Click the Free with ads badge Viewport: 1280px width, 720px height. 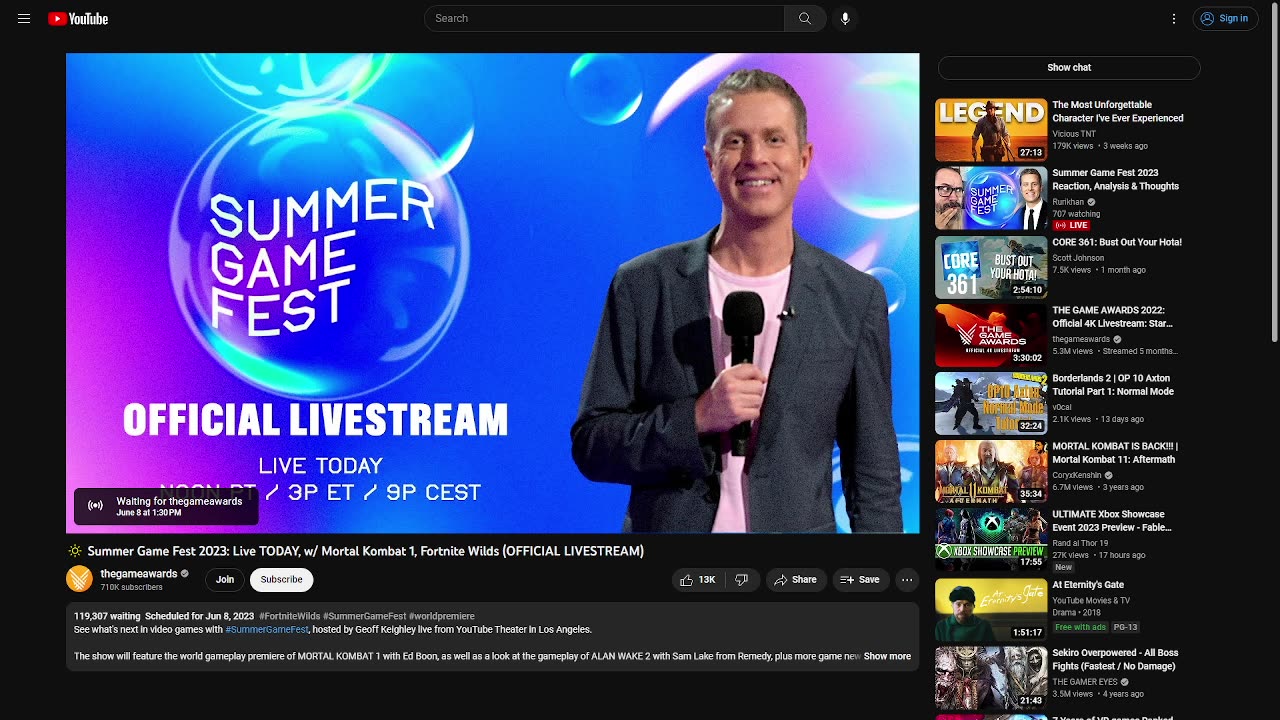click(x=1080, y=627)
